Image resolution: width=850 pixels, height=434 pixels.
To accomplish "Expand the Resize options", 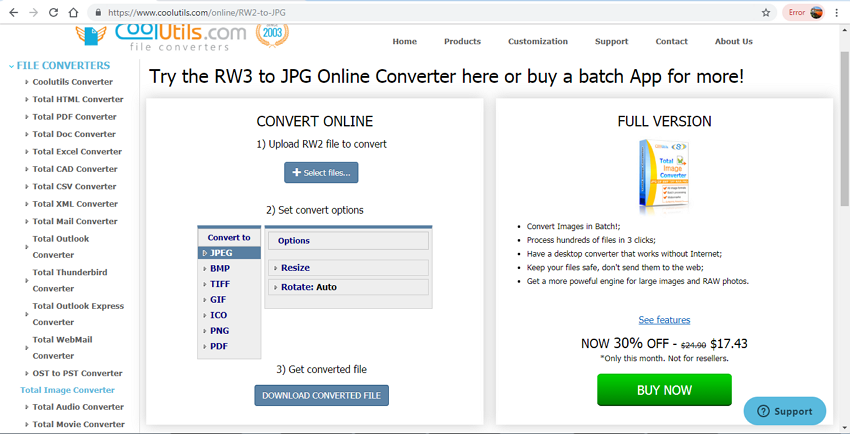I will pyautogui.click(x=294, y=268).
